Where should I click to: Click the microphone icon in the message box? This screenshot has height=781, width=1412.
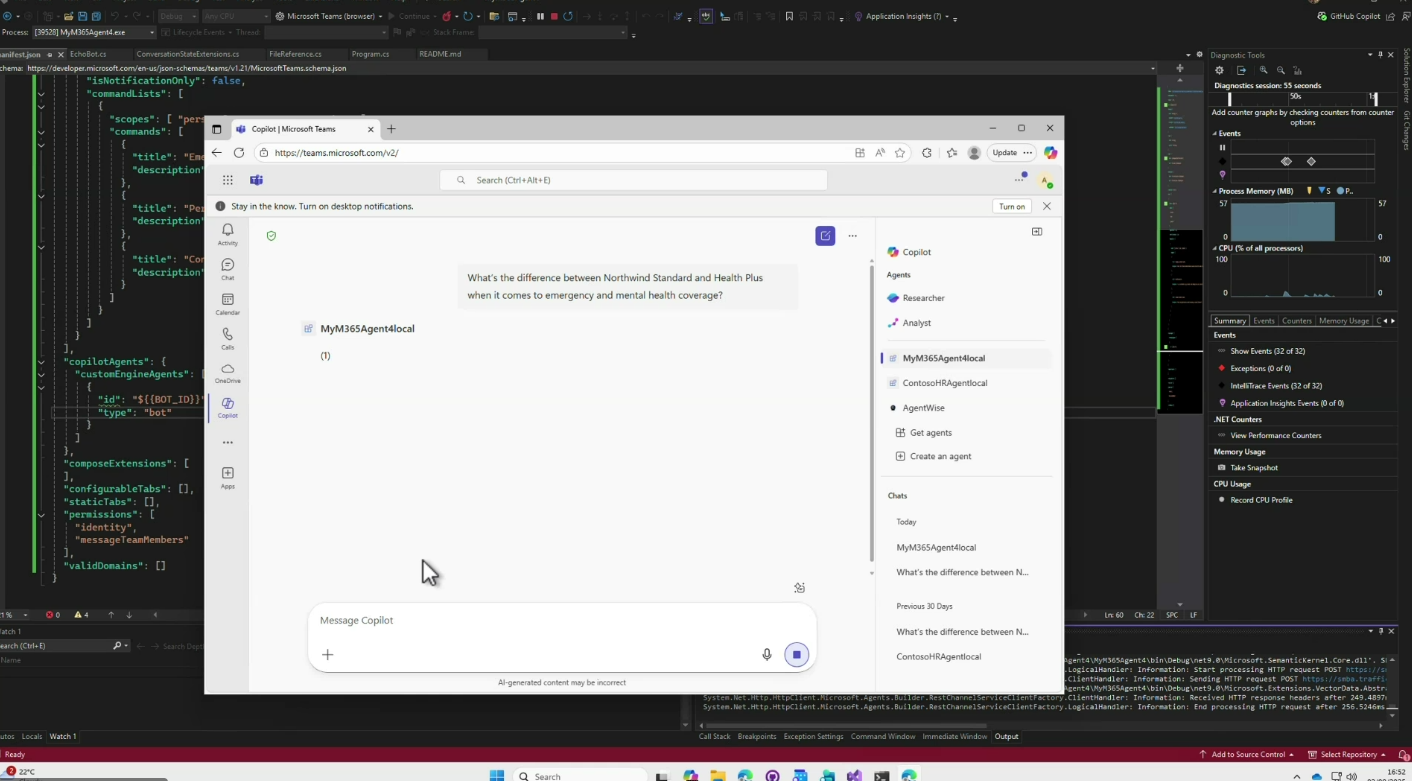[767, 654]
